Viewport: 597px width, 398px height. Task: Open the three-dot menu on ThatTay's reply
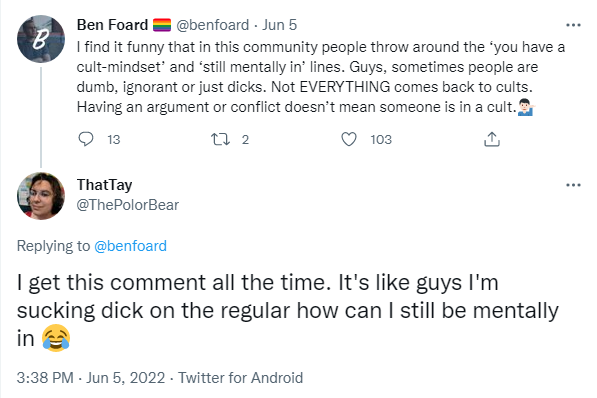(x=573, y=185)
